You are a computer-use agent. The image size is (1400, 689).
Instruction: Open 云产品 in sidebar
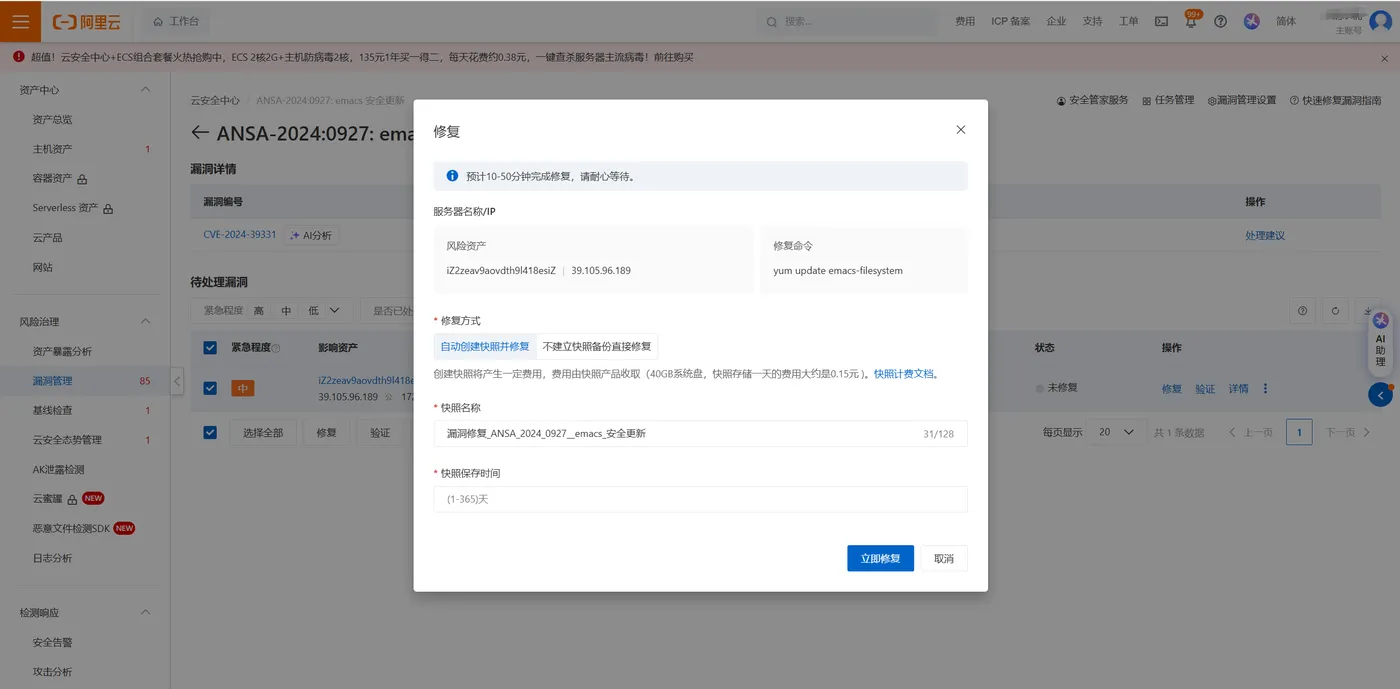[47, 238]
